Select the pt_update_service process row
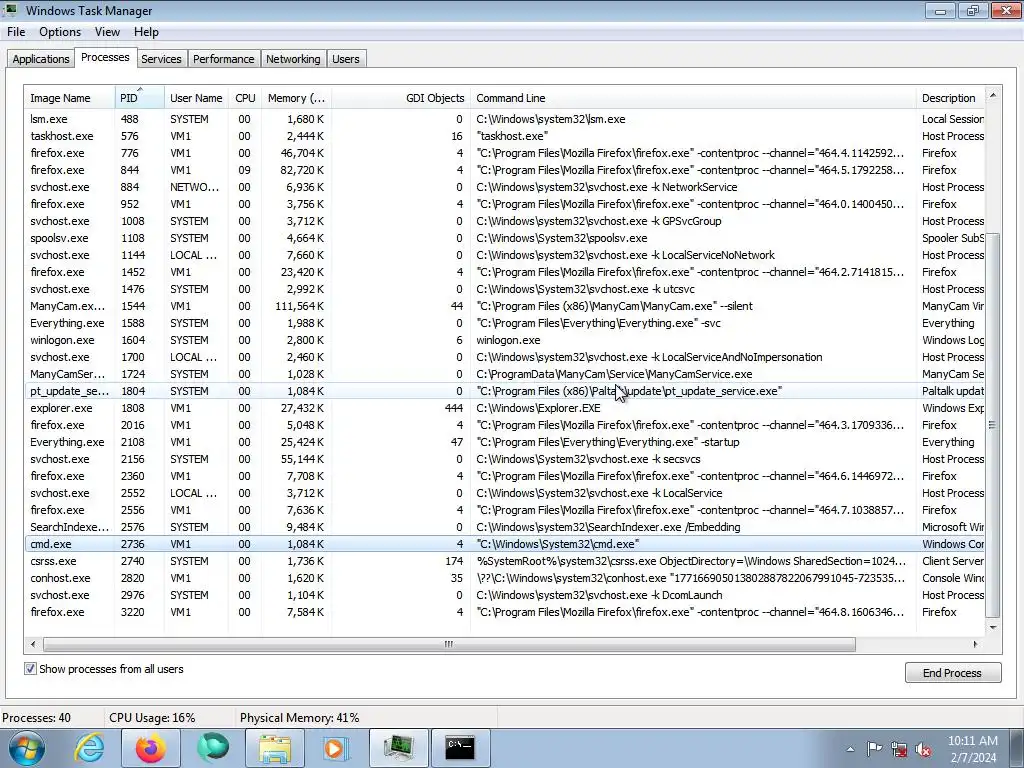 point(504,391)
